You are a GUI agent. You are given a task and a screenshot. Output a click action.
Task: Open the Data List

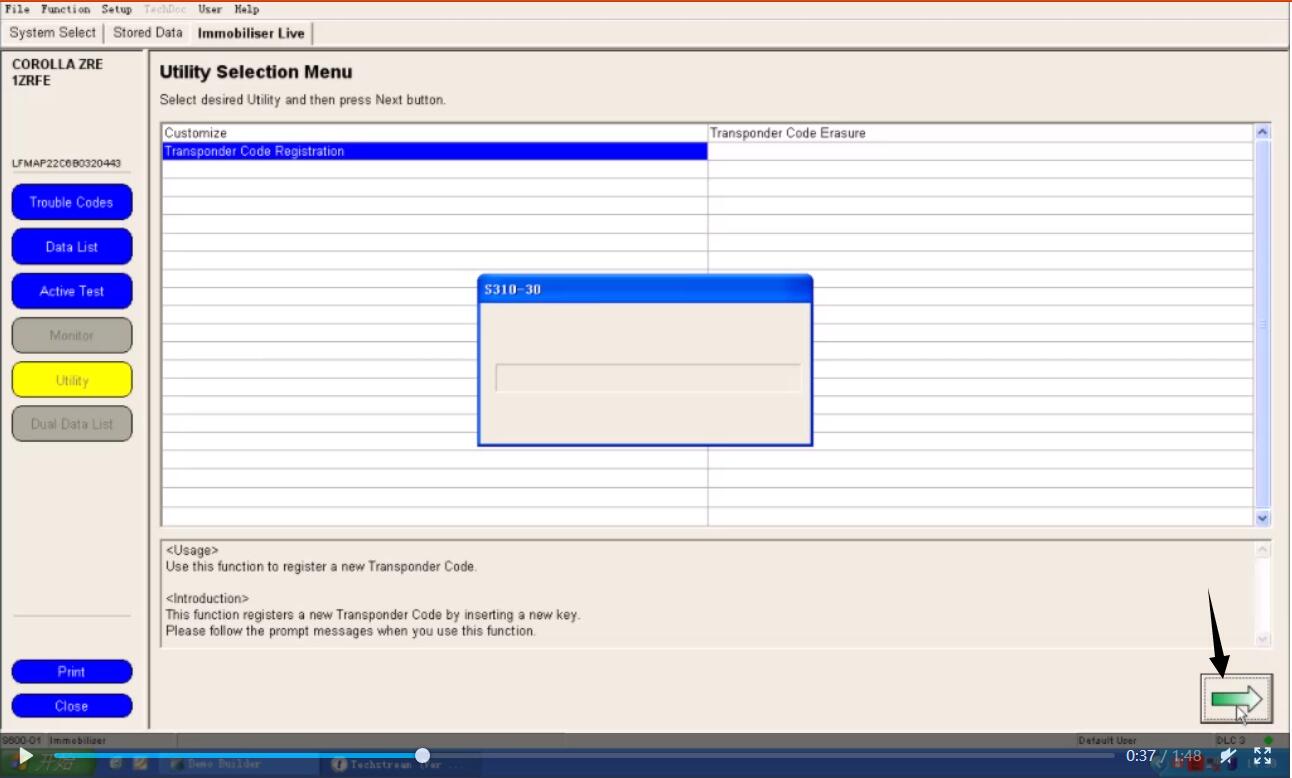coord(72,247)
